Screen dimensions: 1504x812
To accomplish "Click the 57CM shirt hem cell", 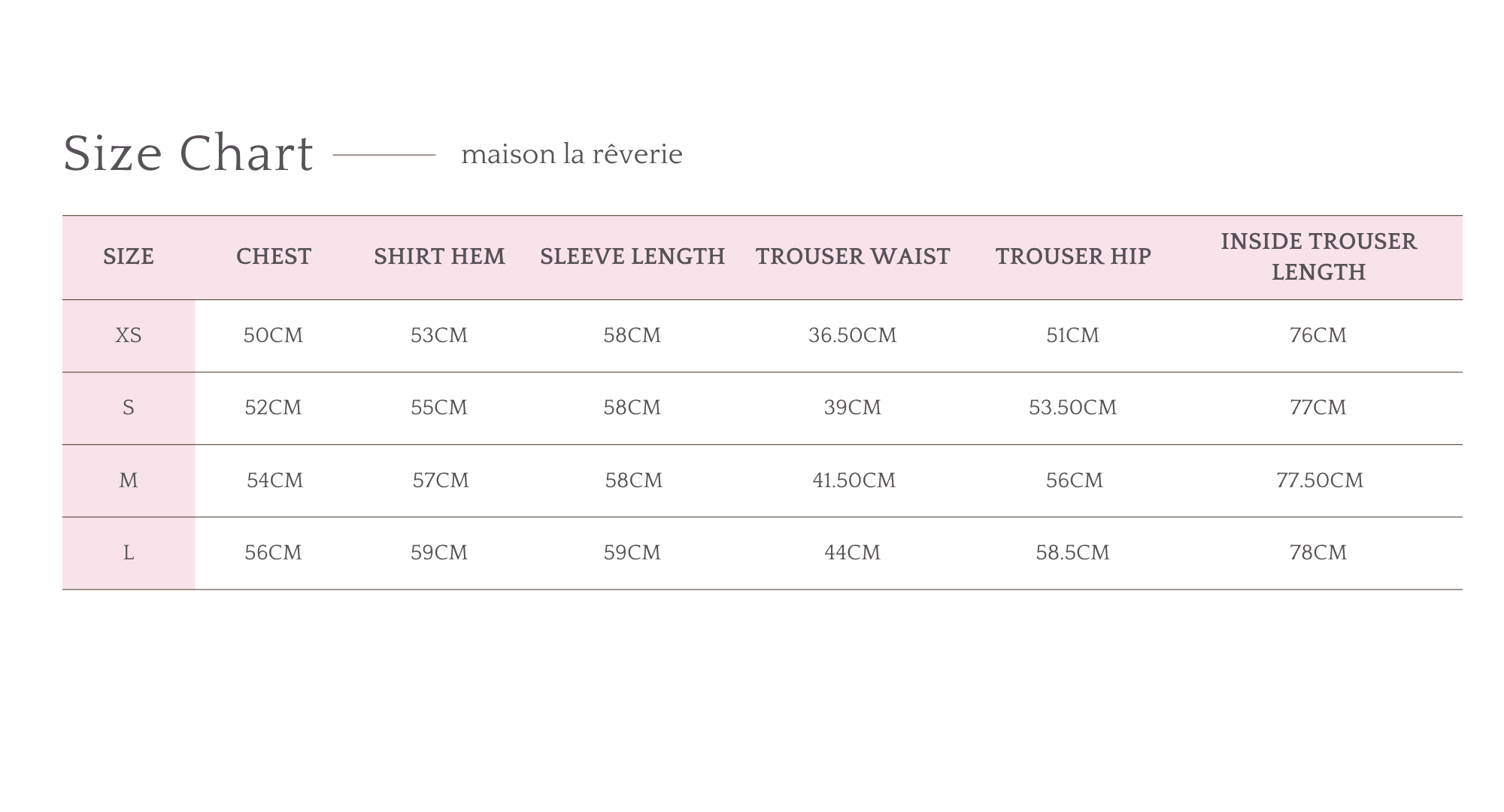I will [441, 480].
